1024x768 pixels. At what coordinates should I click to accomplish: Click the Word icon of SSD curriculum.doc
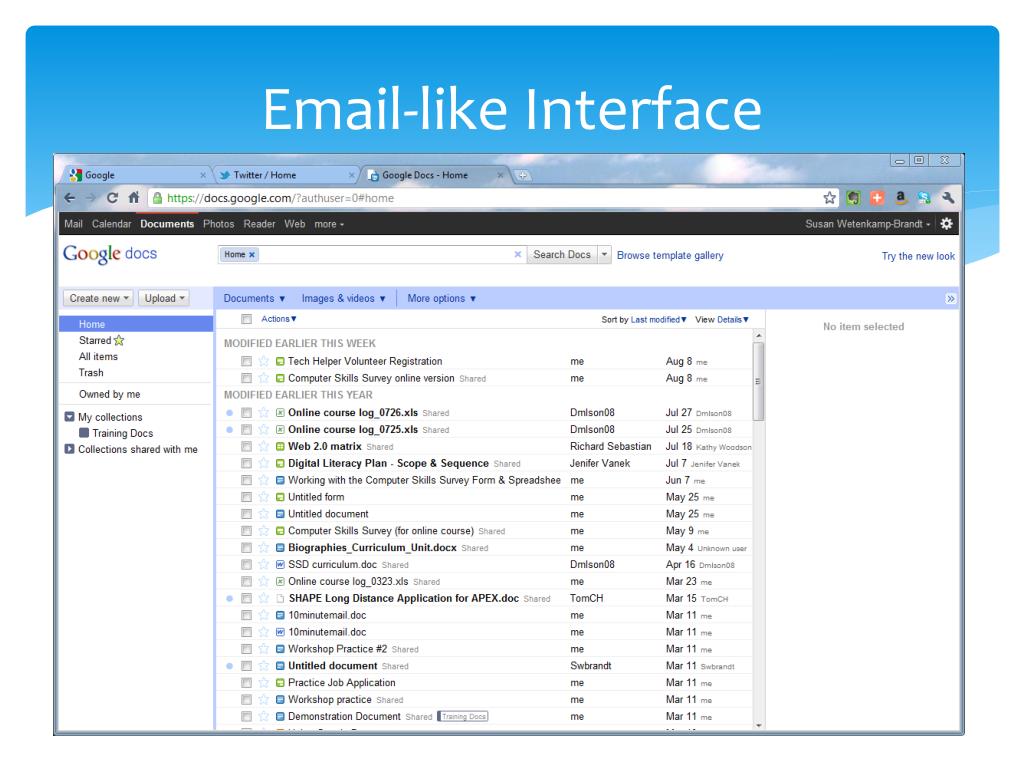coord(280,564)
